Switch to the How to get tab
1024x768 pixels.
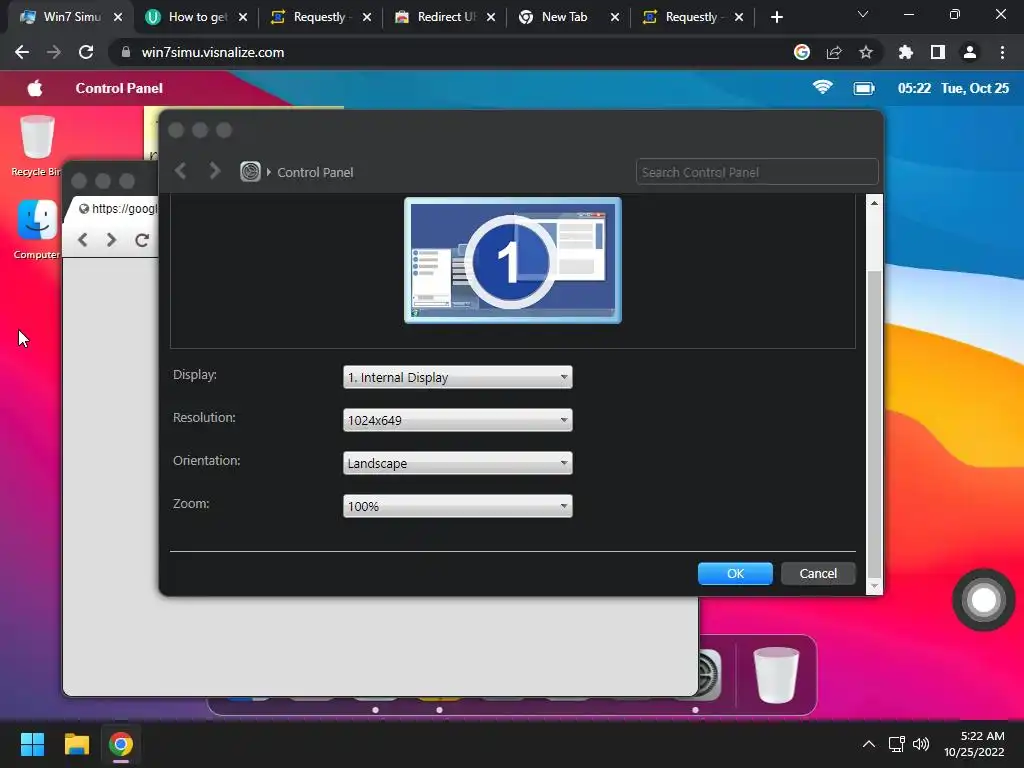[197, 18]
